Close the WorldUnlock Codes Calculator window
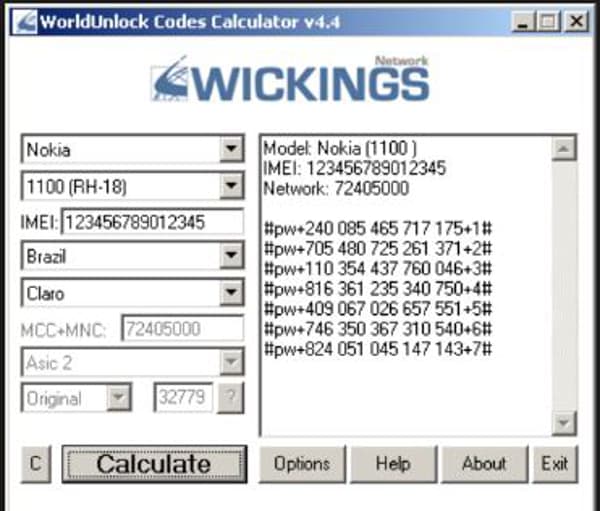The image size is (600, 511). click(576, 21)
